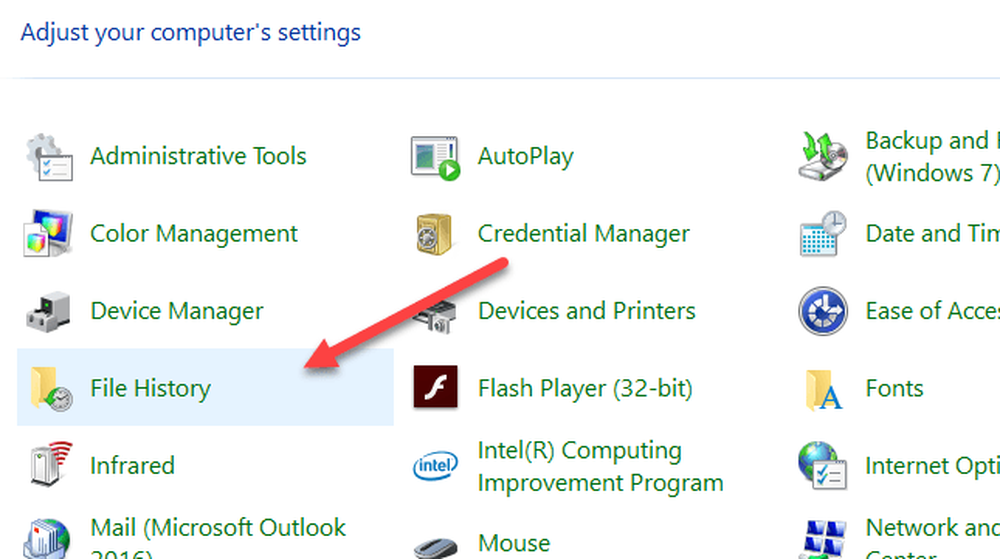Click the Fonts folder icon
The image size is (1000, 559).
tap(823, 389)
